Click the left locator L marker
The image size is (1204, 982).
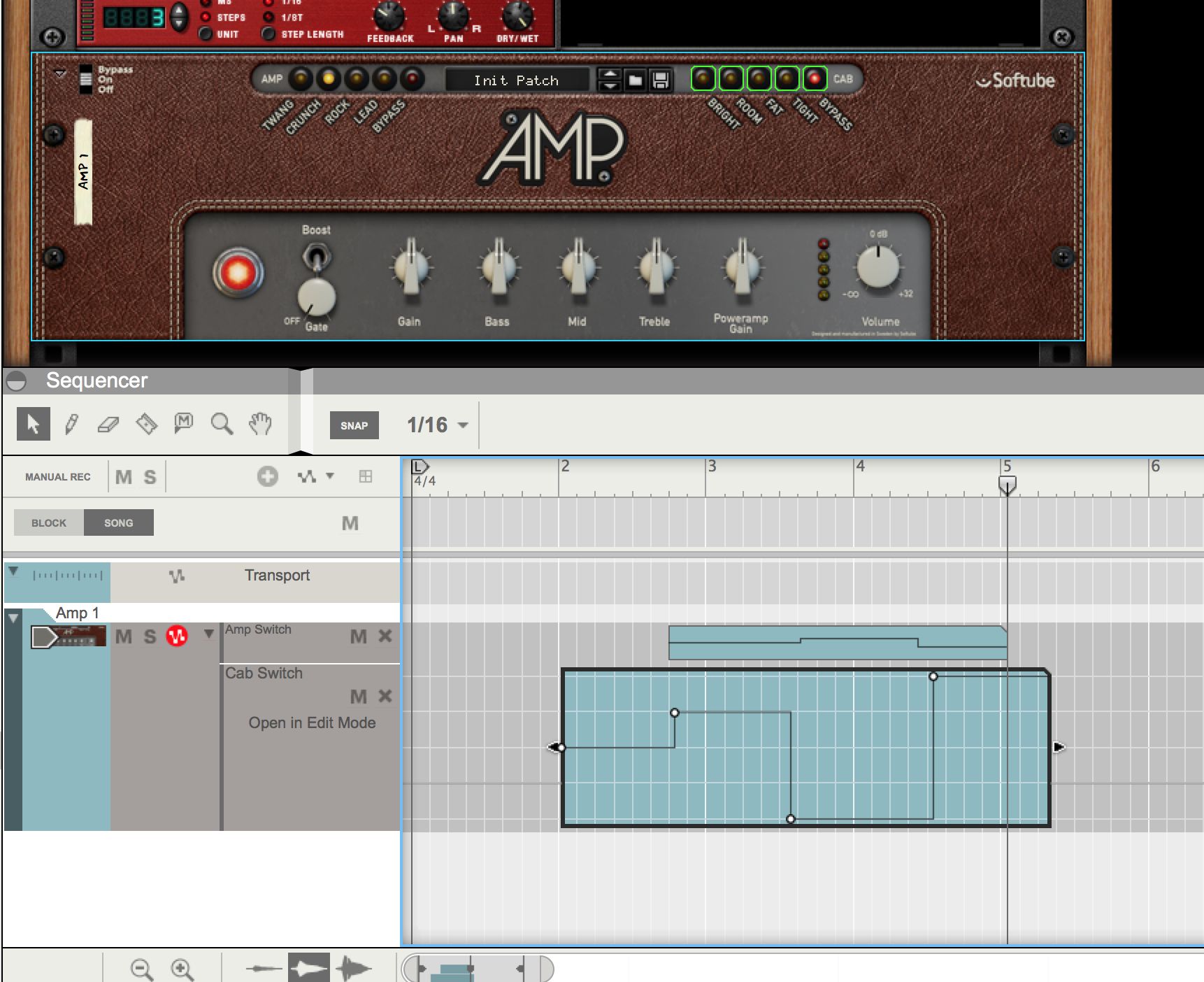click(419, 466)
